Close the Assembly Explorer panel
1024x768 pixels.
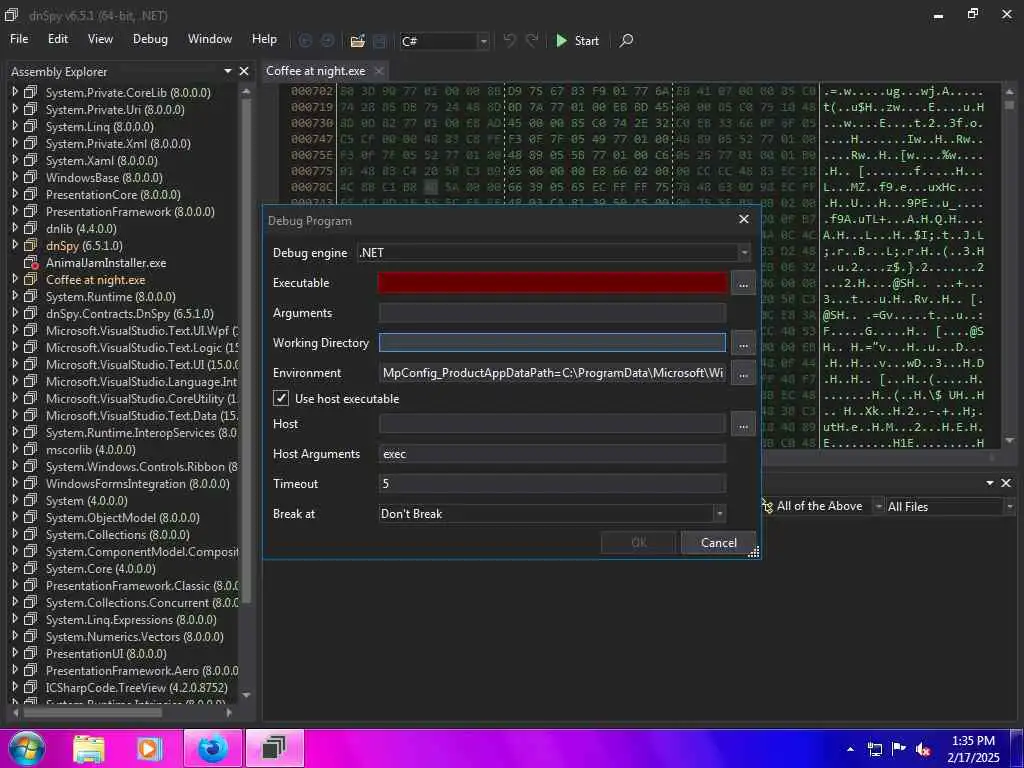tap(244, 71)
